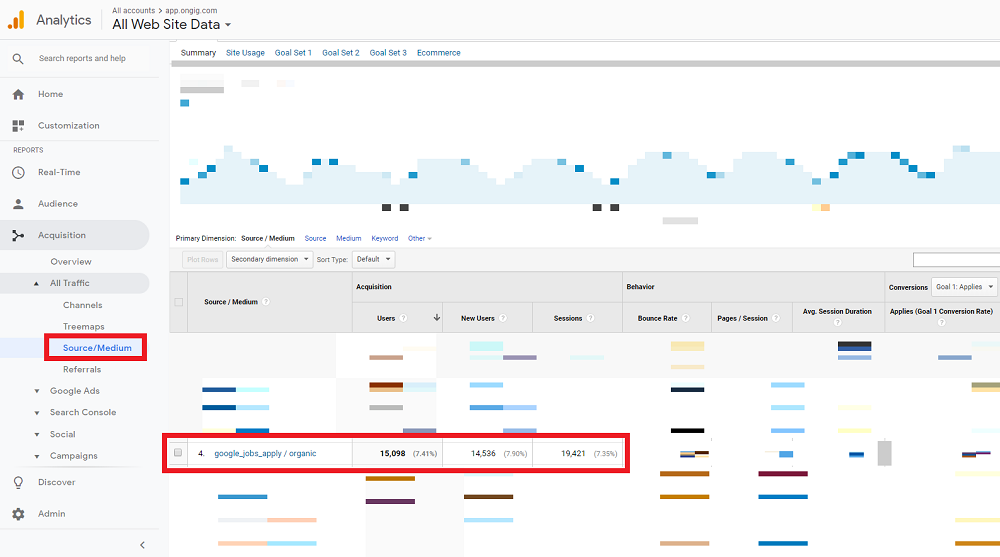Click the Home house icon

18,94
